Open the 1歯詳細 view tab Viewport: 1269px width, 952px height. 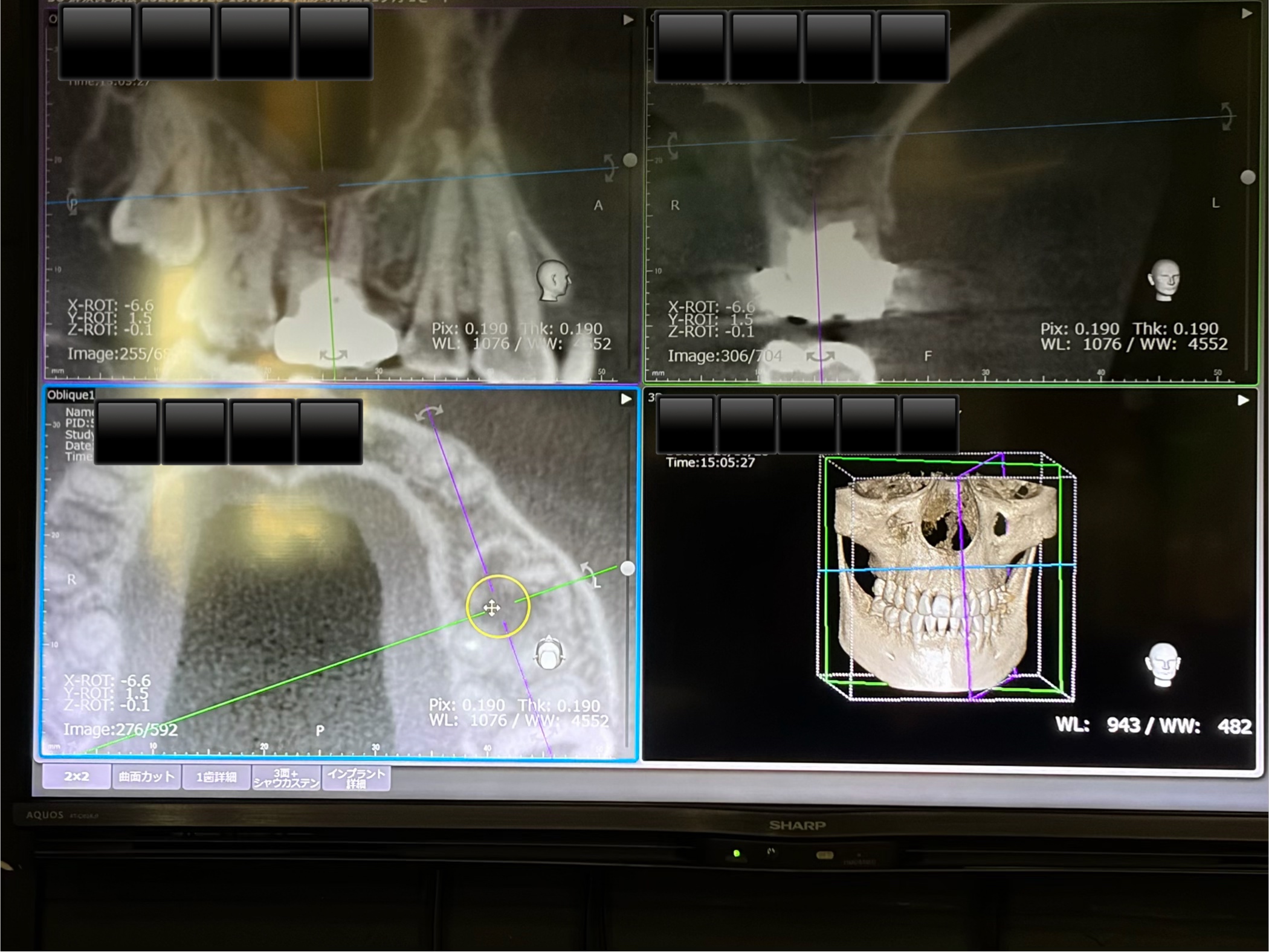[x=216, y=777]
